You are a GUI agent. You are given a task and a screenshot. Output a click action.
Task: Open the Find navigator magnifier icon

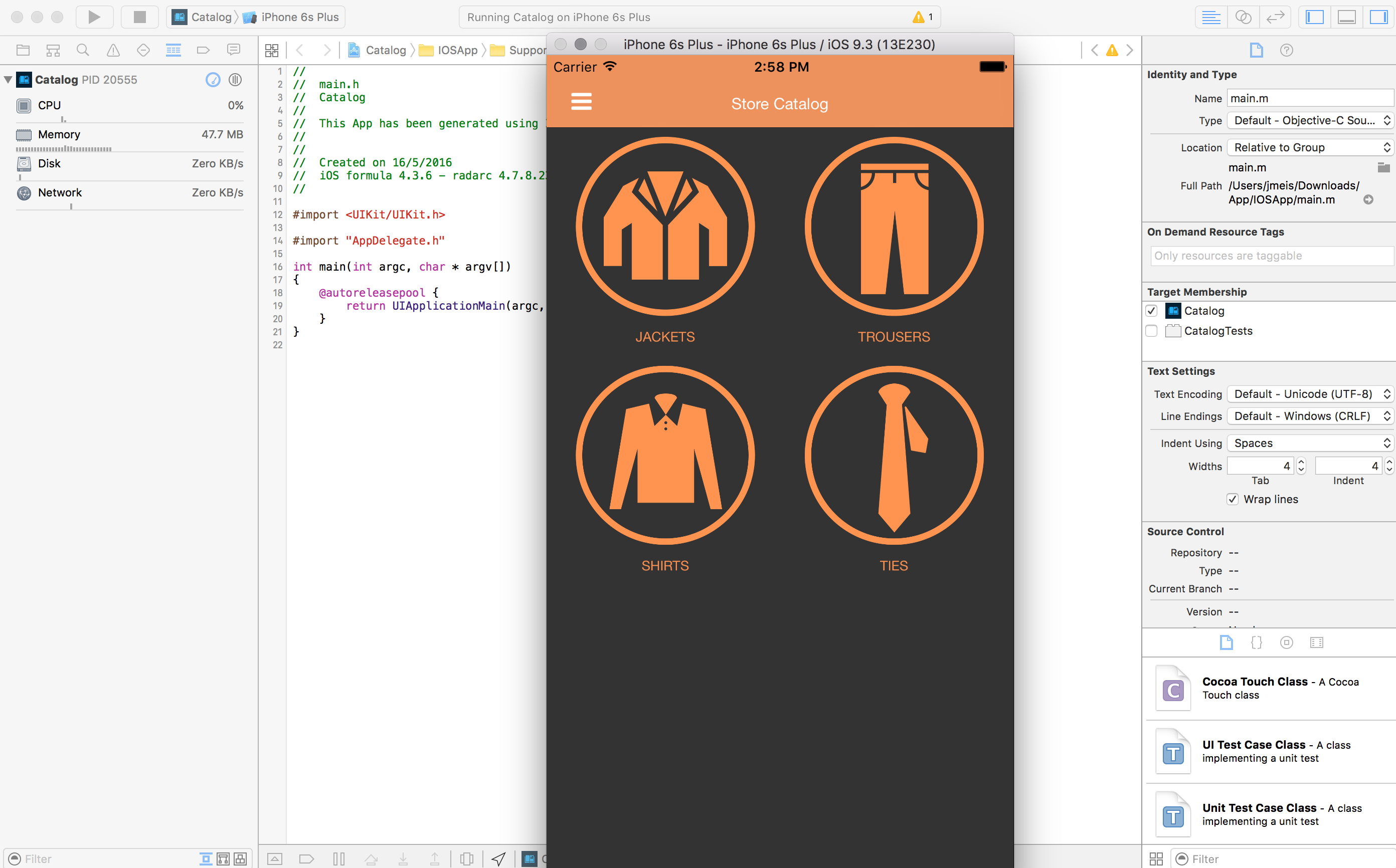pos(83,51)
